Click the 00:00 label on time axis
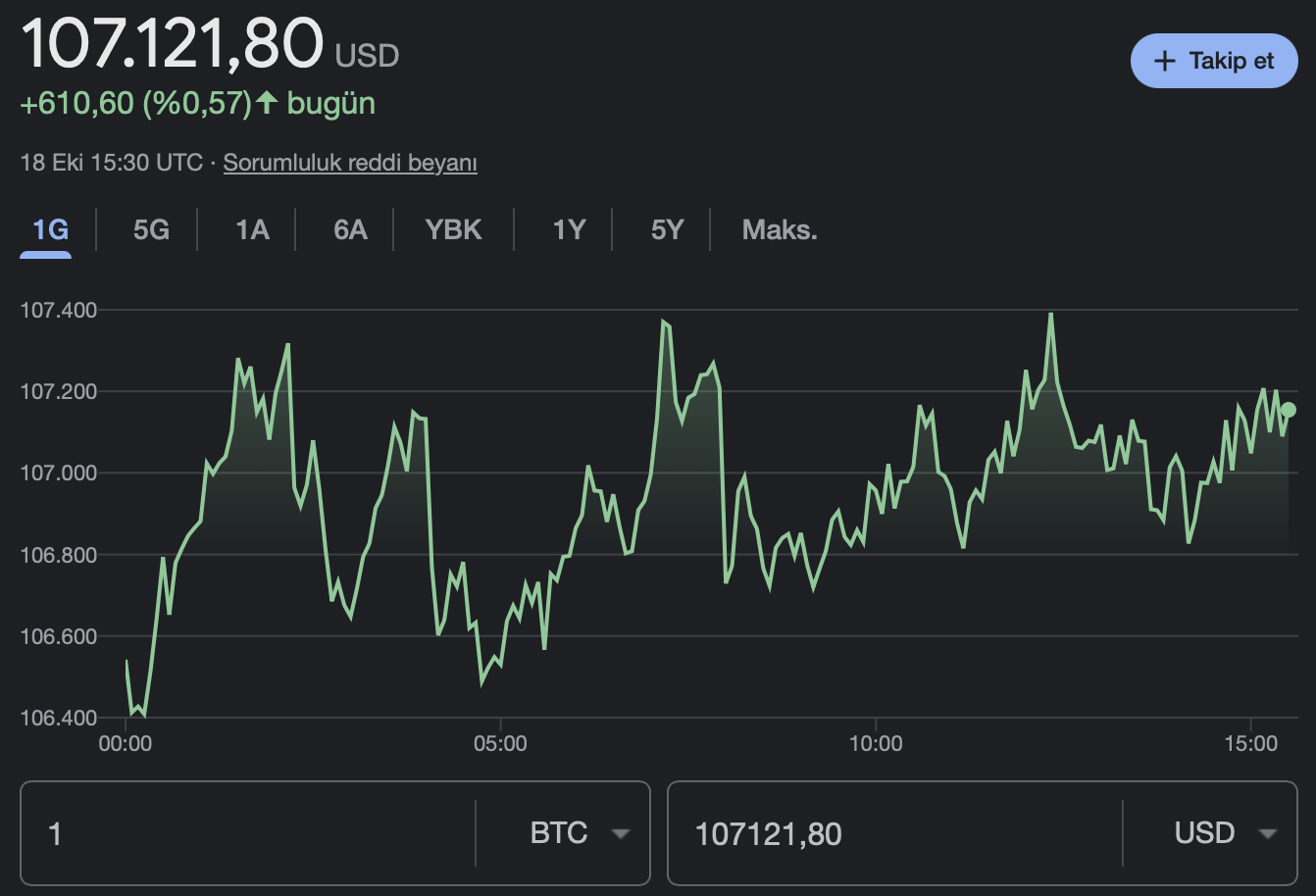The image size is (1316, 896). point(126,744)
